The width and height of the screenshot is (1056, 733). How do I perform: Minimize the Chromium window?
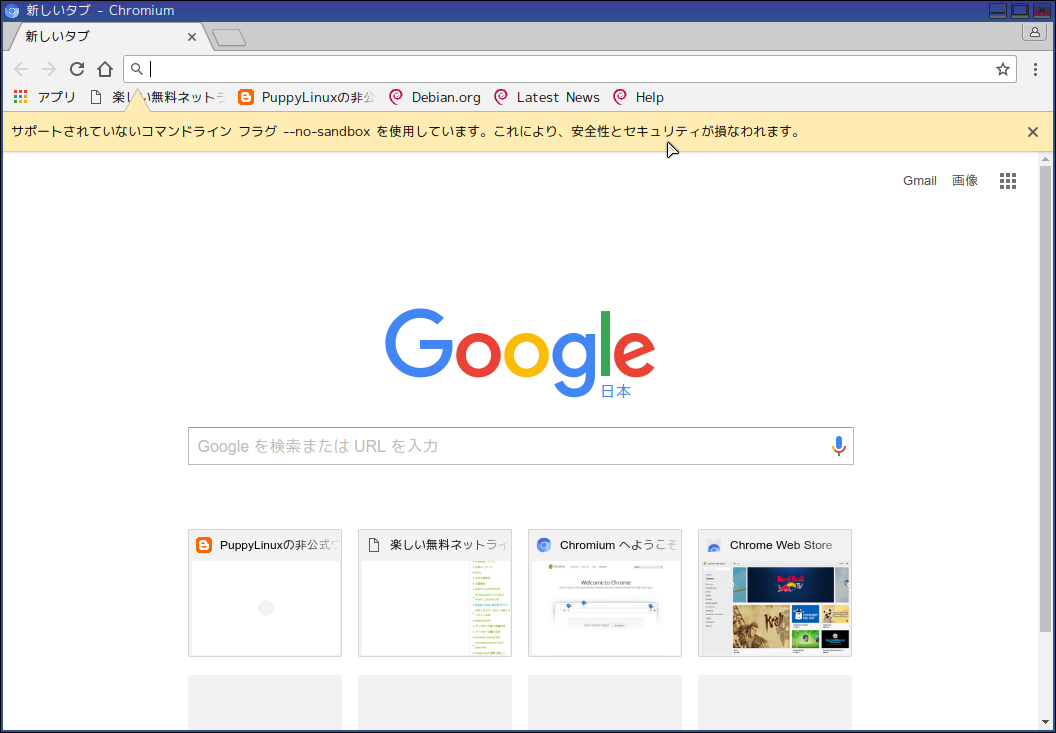tap(998, 11)
